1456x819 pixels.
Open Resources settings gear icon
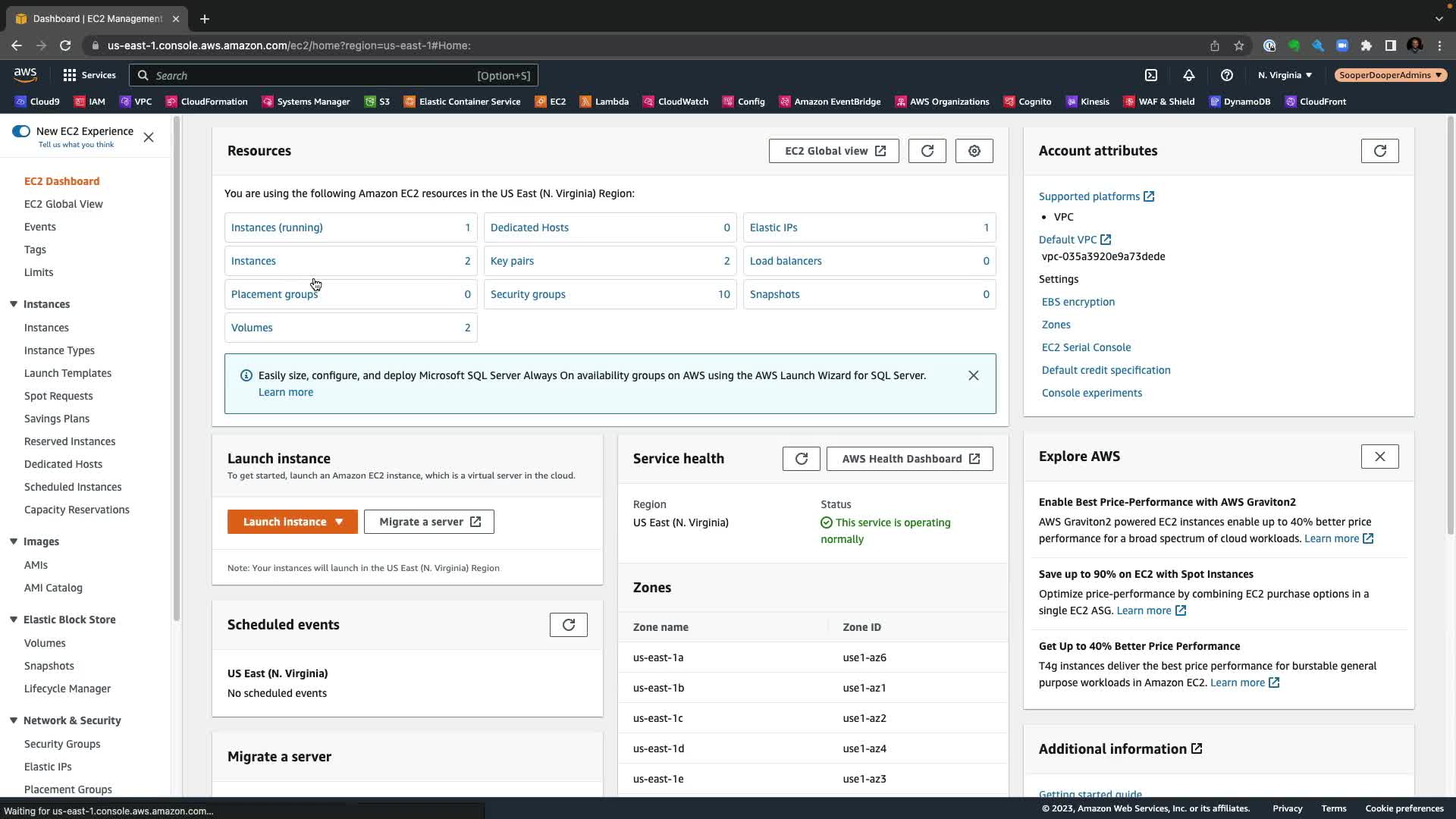coord(974,151)
